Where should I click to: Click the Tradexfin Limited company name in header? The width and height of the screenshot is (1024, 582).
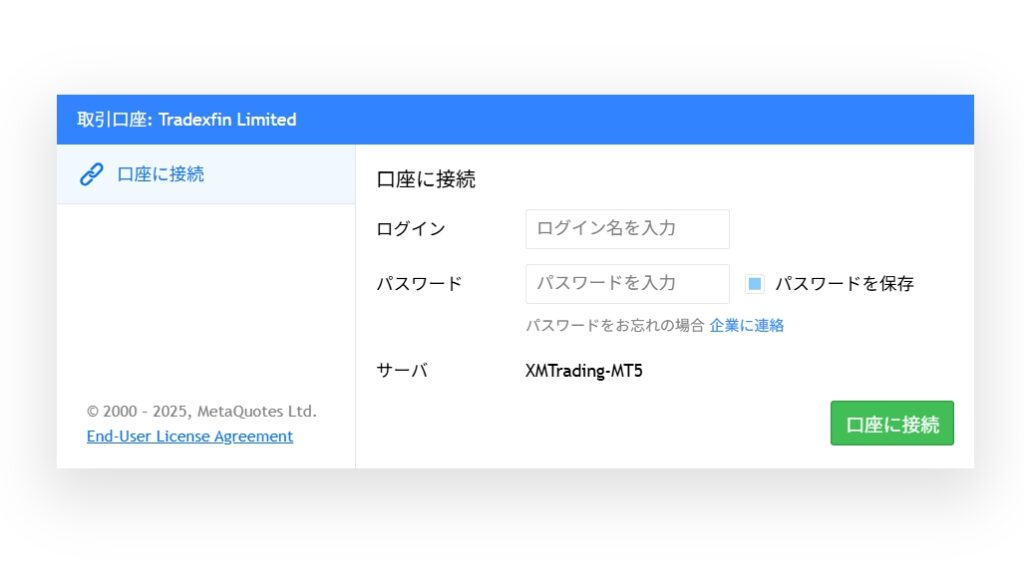(x=227, y=120)
